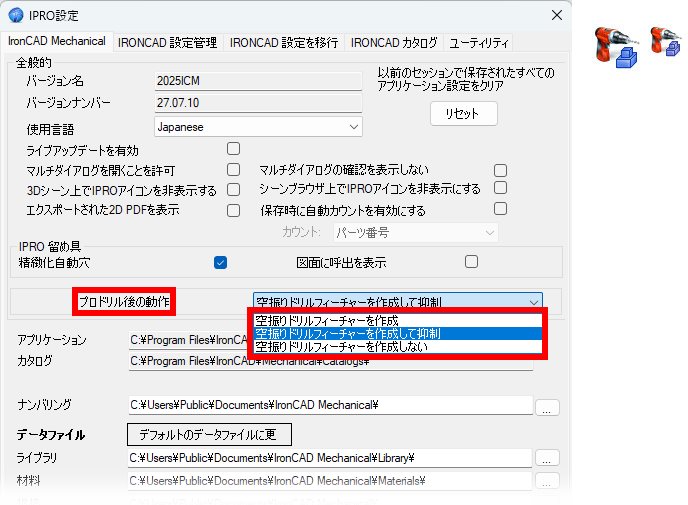Viewport: 688px width, 505px height.
Task: Toggle マルチダイアログを開くことを許可 checkbox
Action: click(233, 169)
